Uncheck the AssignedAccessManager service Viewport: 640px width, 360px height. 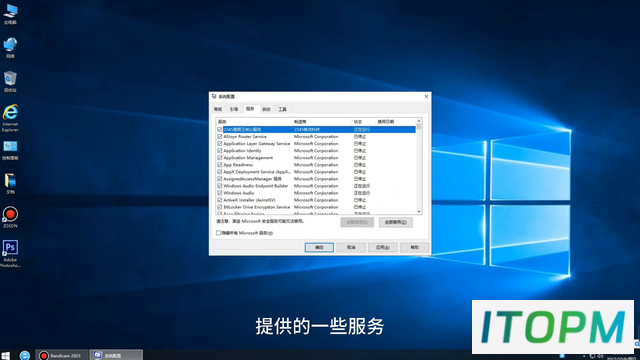(x=220, y=179)
